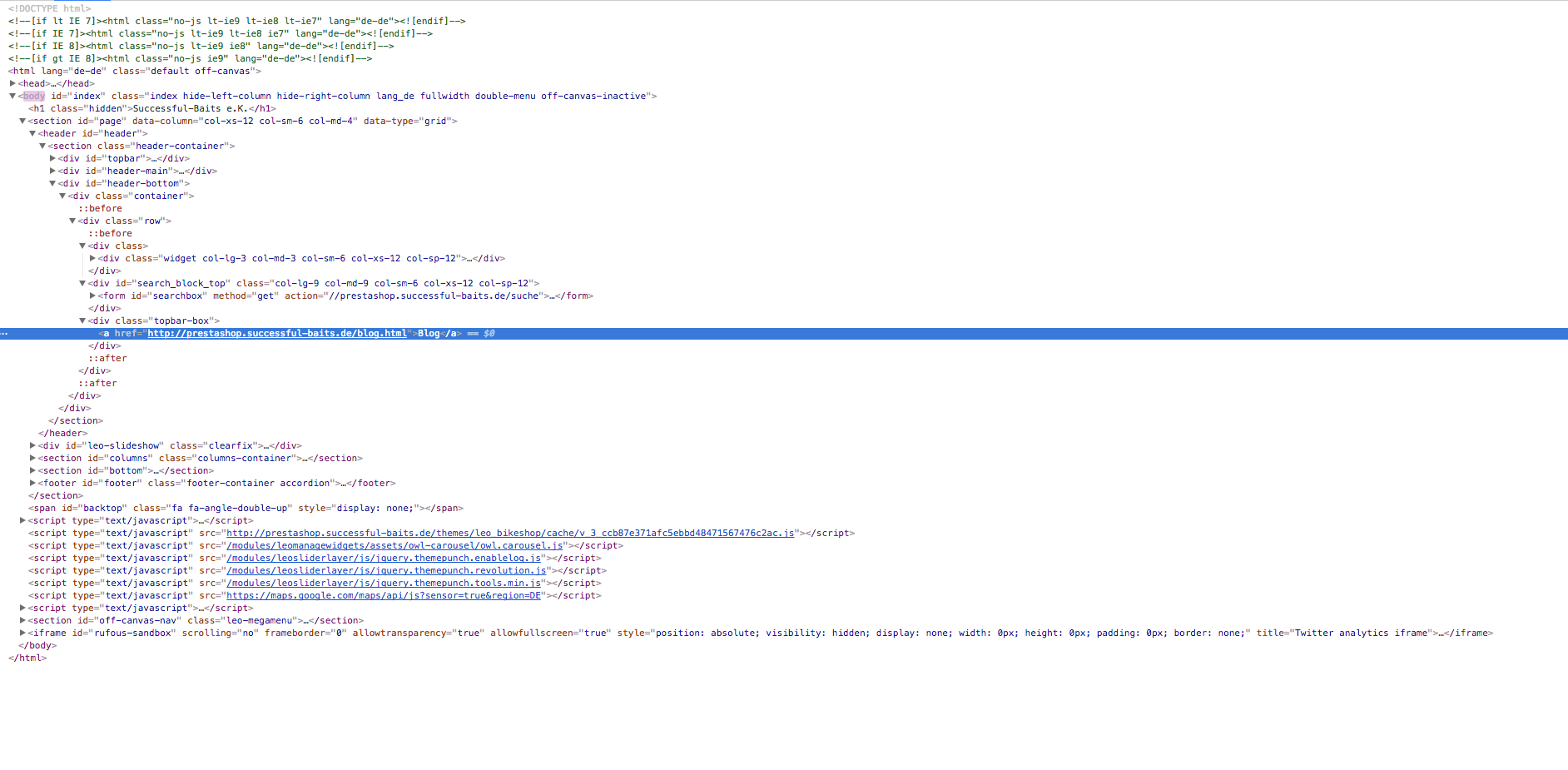Expand the footer id="footer" node
Viewport: 1568px width, 770px height.
(x=32, y=483)
